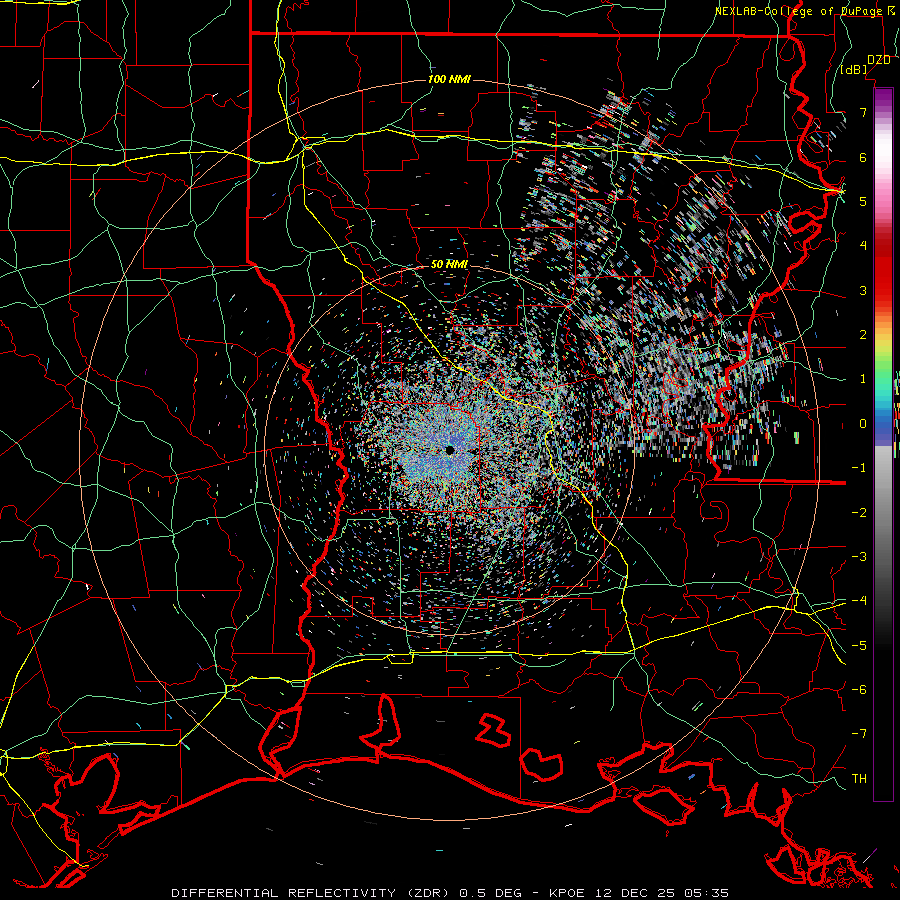Click the positive "3" scale value
Image resolution: width=900 pixels, height=900 pixels.
coord(863,290)
